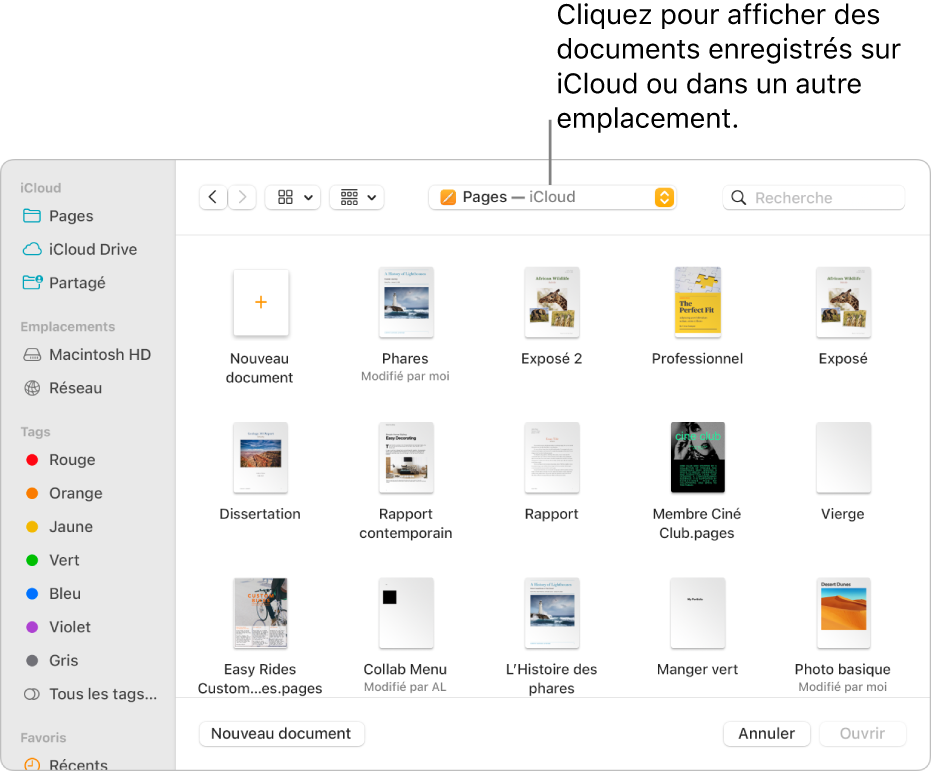Click the Annuler button

767,734
